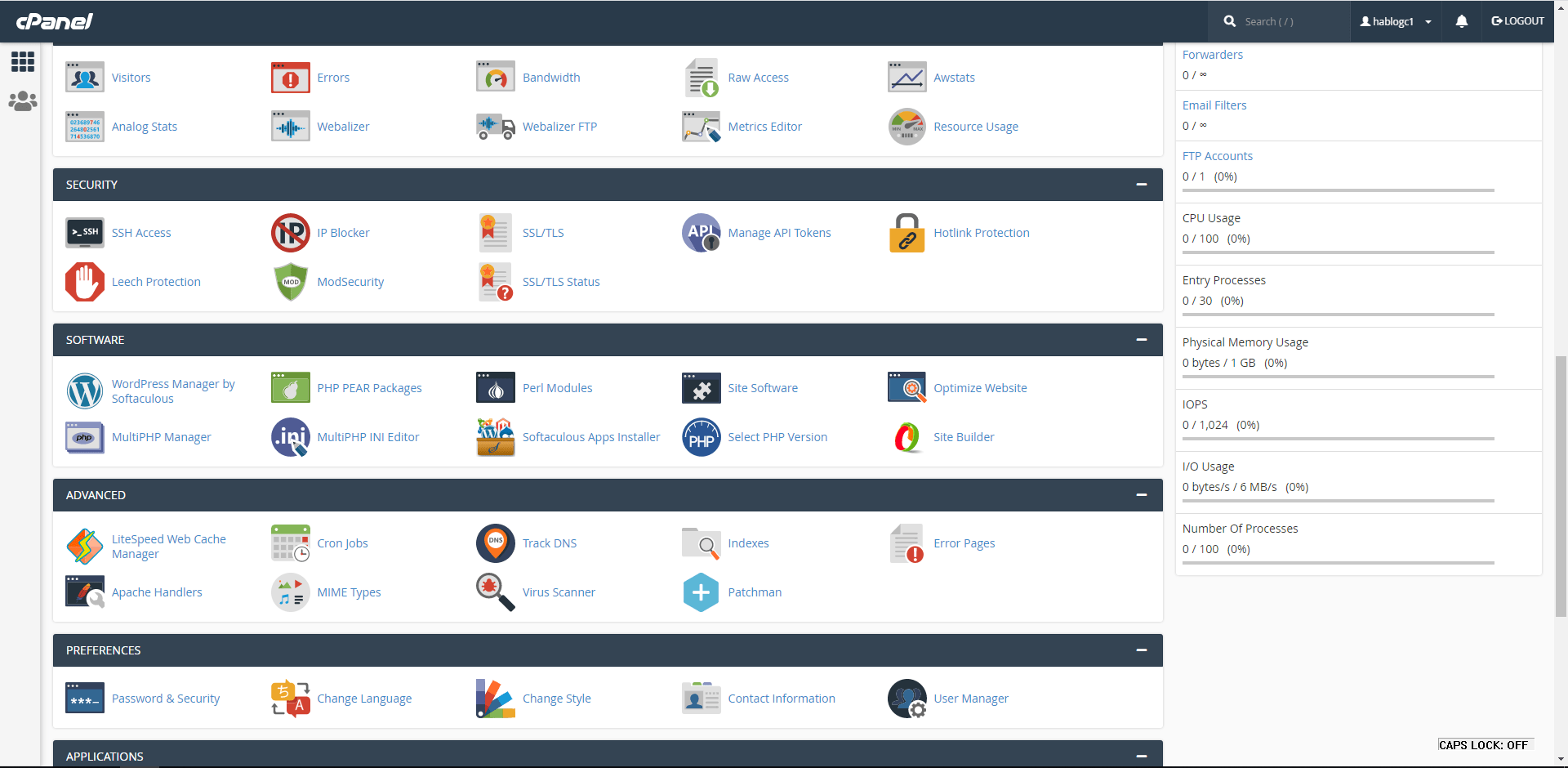This screenshot has width=1568, height=768.
Task: Open FTP Accounts settings
Action: [x=1217, y=155]
